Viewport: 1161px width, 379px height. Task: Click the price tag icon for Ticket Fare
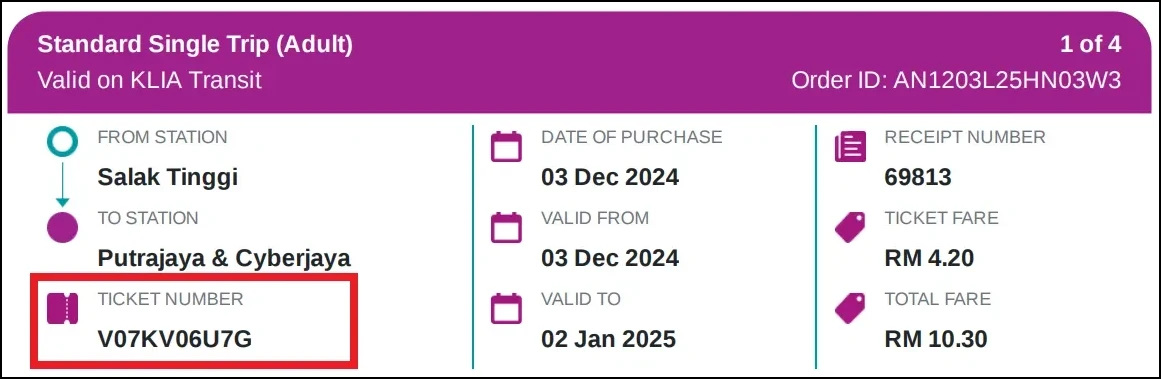(849, 227)
